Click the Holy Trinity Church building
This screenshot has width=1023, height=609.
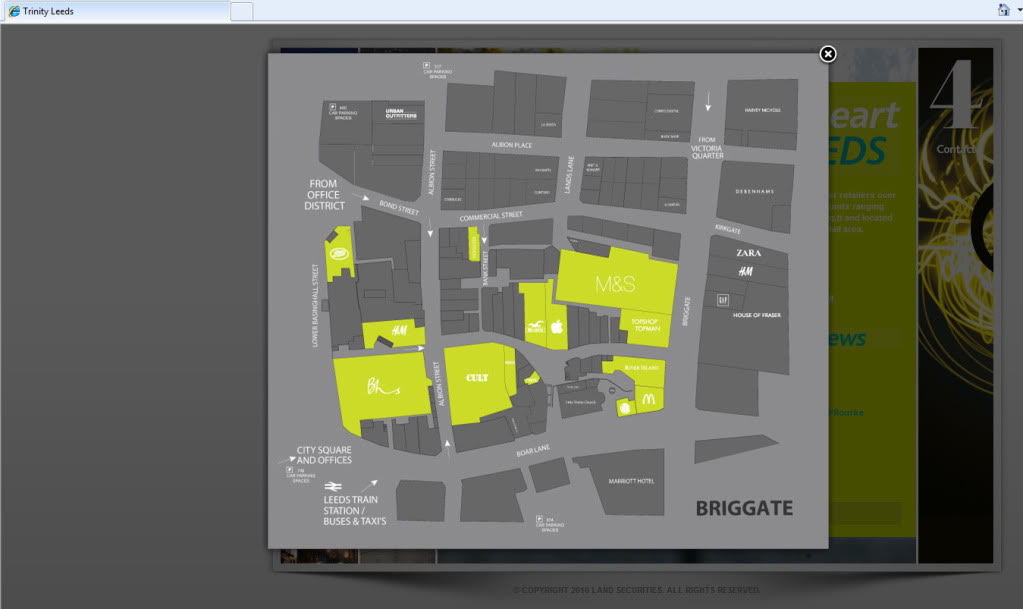(x=581, y=401)
